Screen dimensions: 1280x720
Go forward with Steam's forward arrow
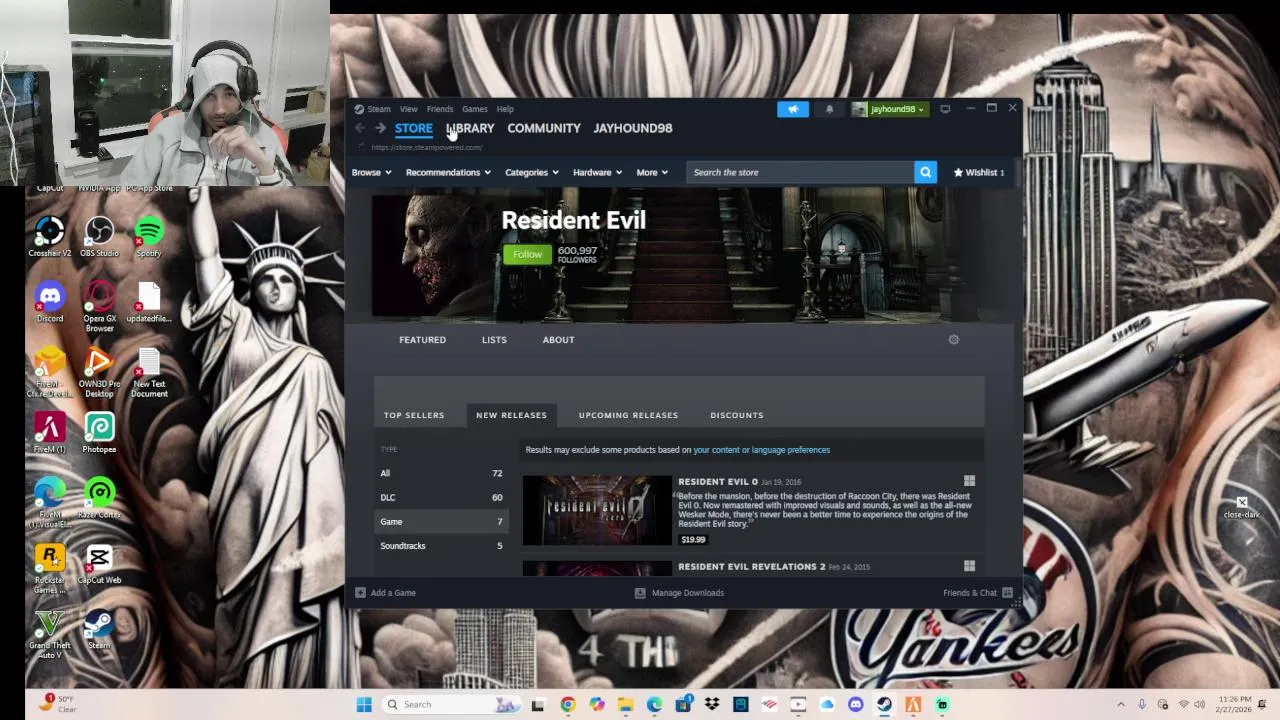[x=380, y=128]
